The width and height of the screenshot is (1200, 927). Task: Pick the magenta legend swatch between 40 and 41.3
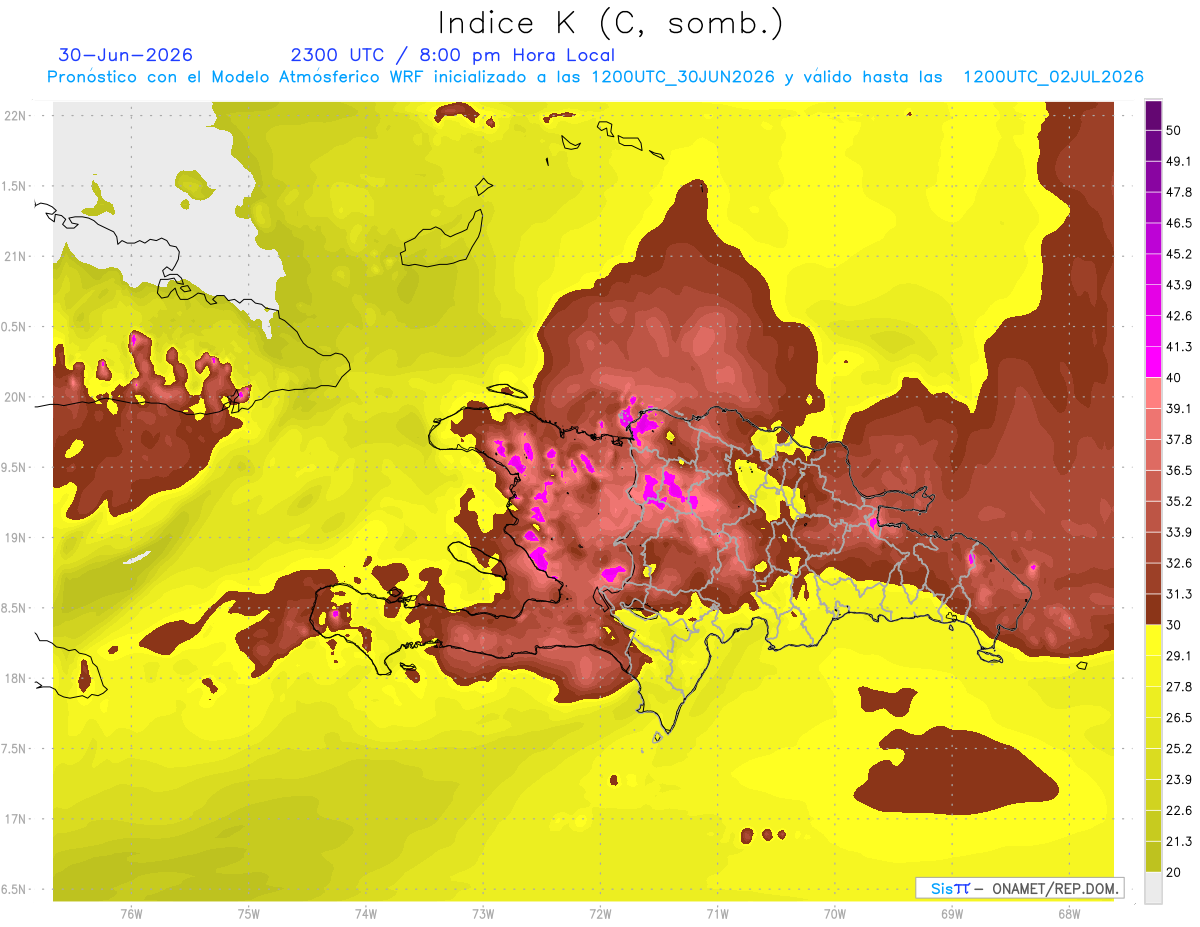point(1153,362)
